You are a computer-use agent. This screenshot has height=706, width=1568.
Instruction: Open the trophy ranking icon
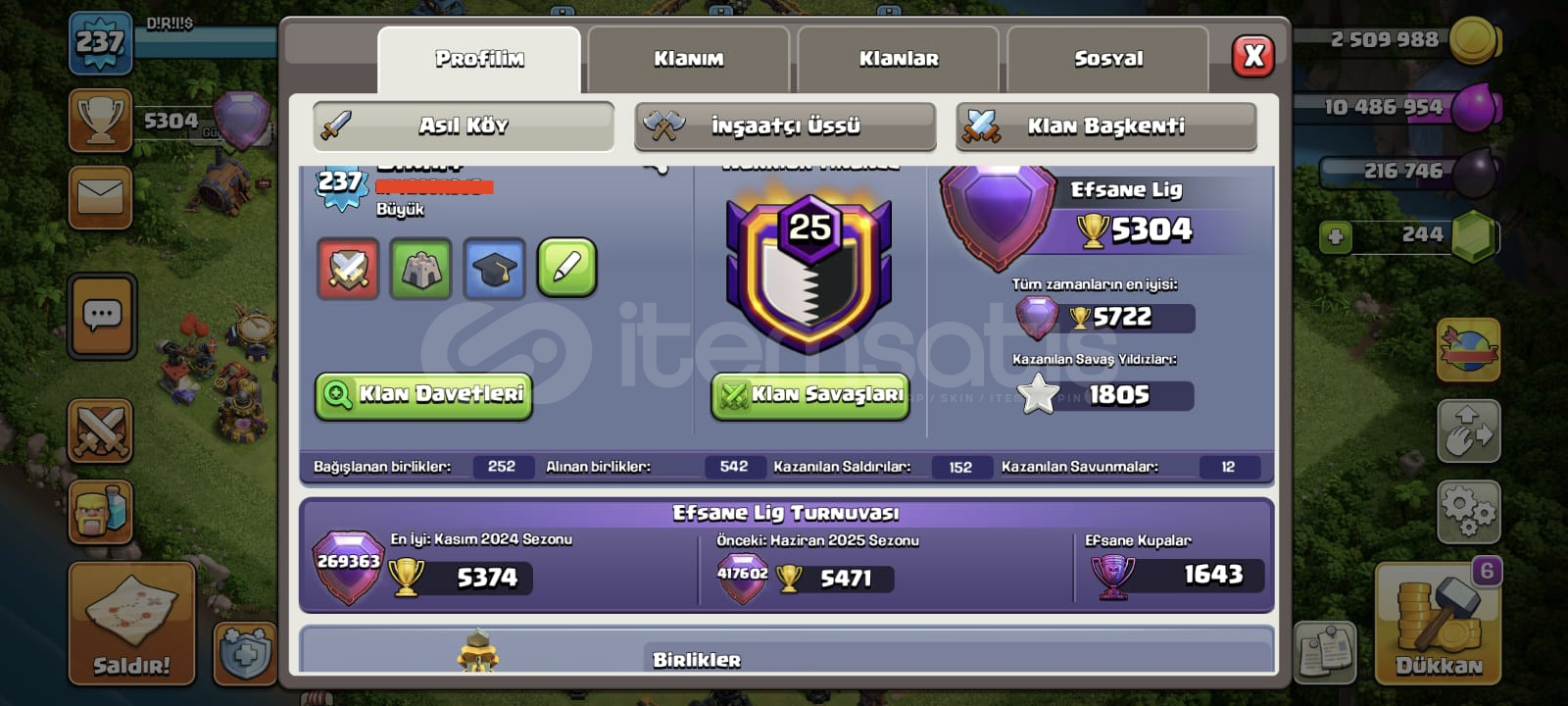coord(101,121)
